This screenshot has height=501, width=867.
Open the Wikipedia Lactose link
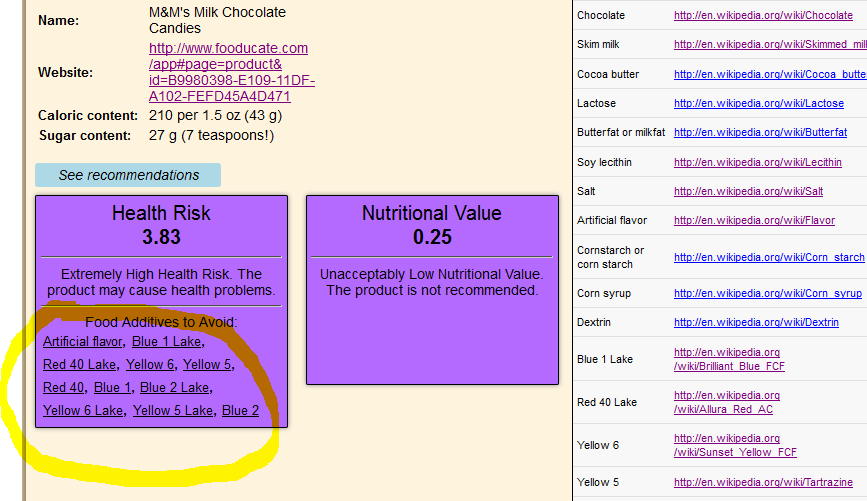coord(759,103)
